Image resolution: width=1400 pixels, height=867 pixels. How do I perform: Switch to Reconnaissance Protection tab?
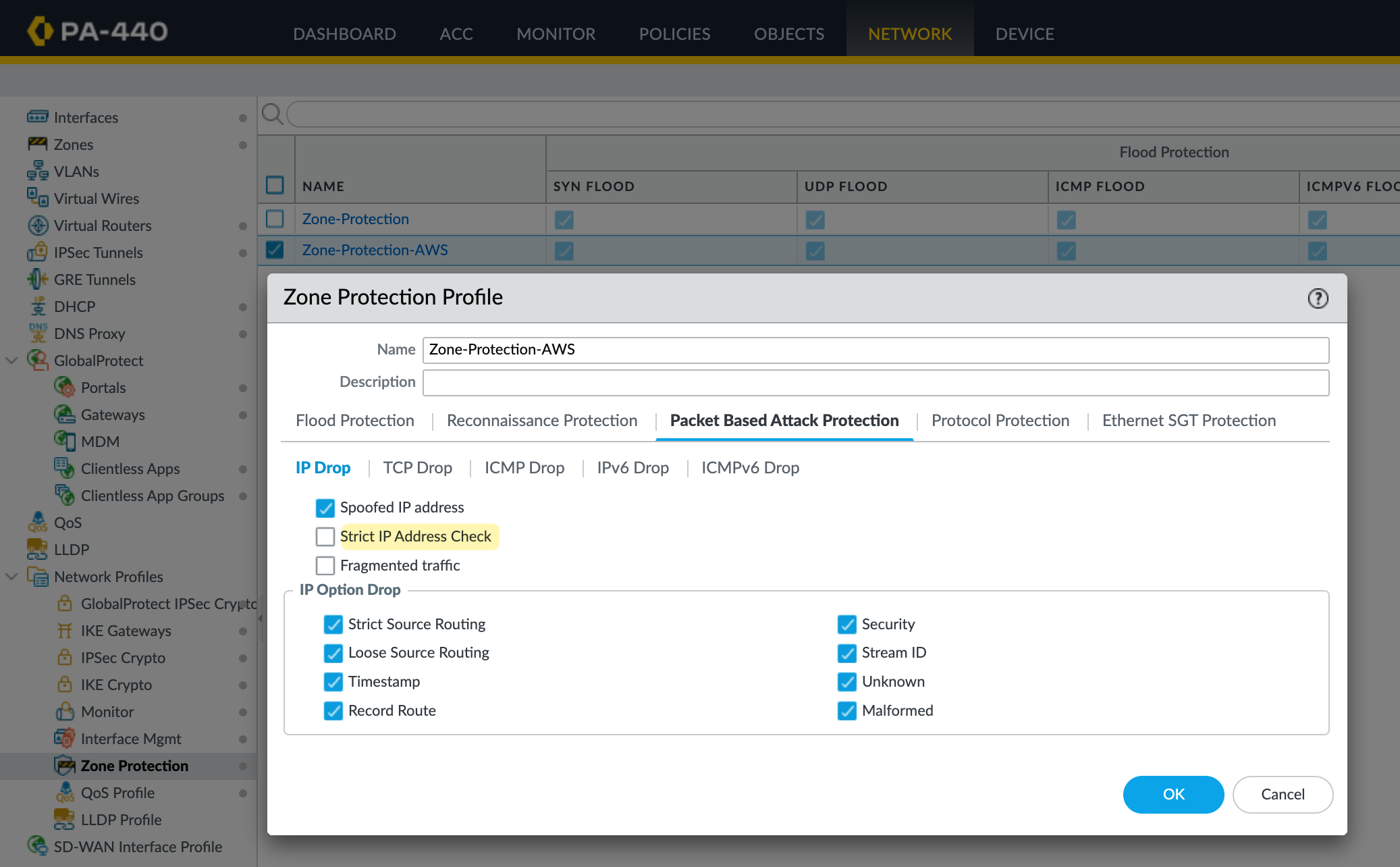[541, 421]
